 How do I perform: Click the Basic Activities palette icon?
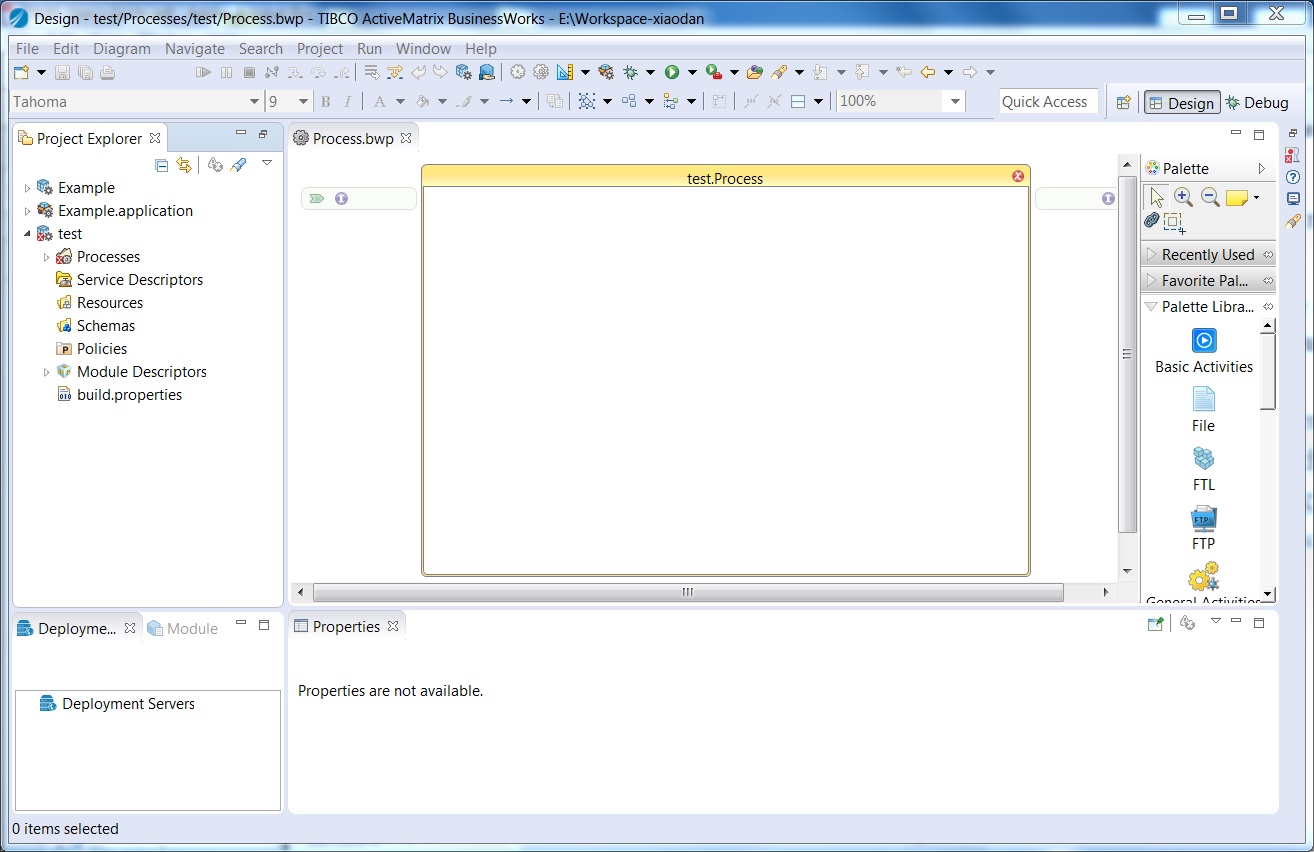pyautogui.click(x=1204, y=341)
